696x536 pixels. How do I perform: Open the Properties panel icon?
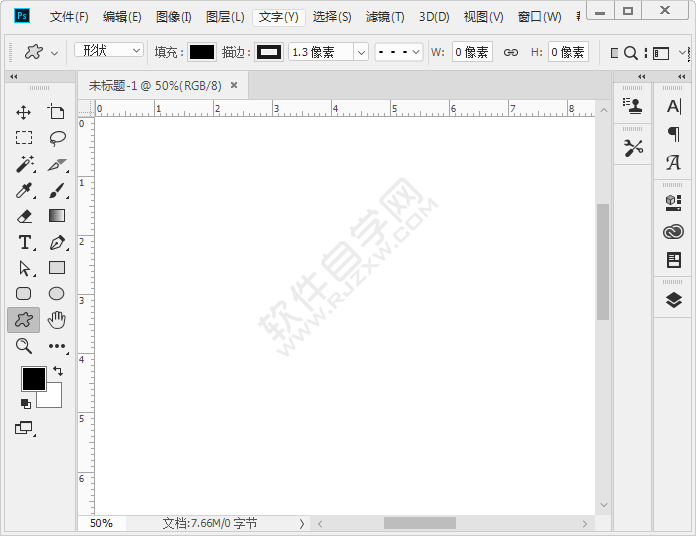[674, 260]
